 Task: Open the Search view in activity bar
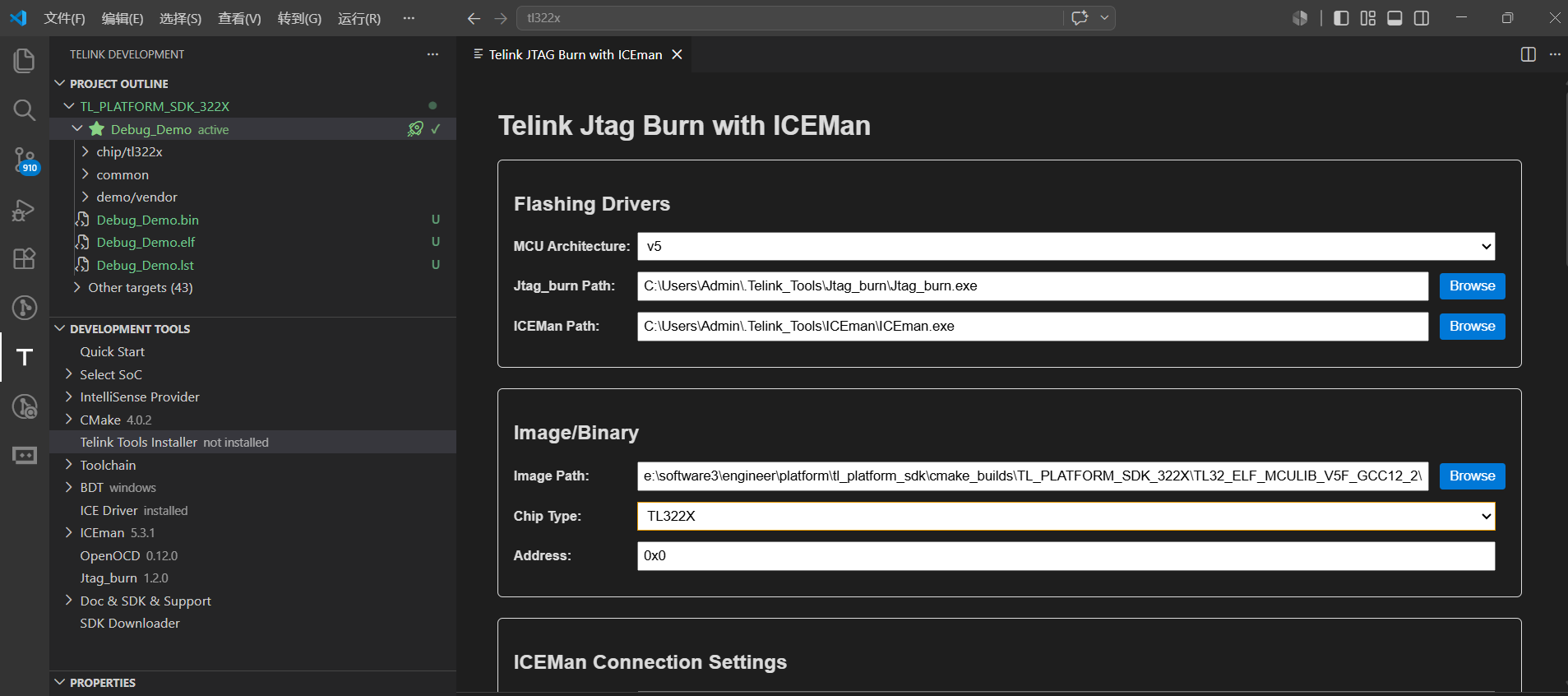(25, 110)
